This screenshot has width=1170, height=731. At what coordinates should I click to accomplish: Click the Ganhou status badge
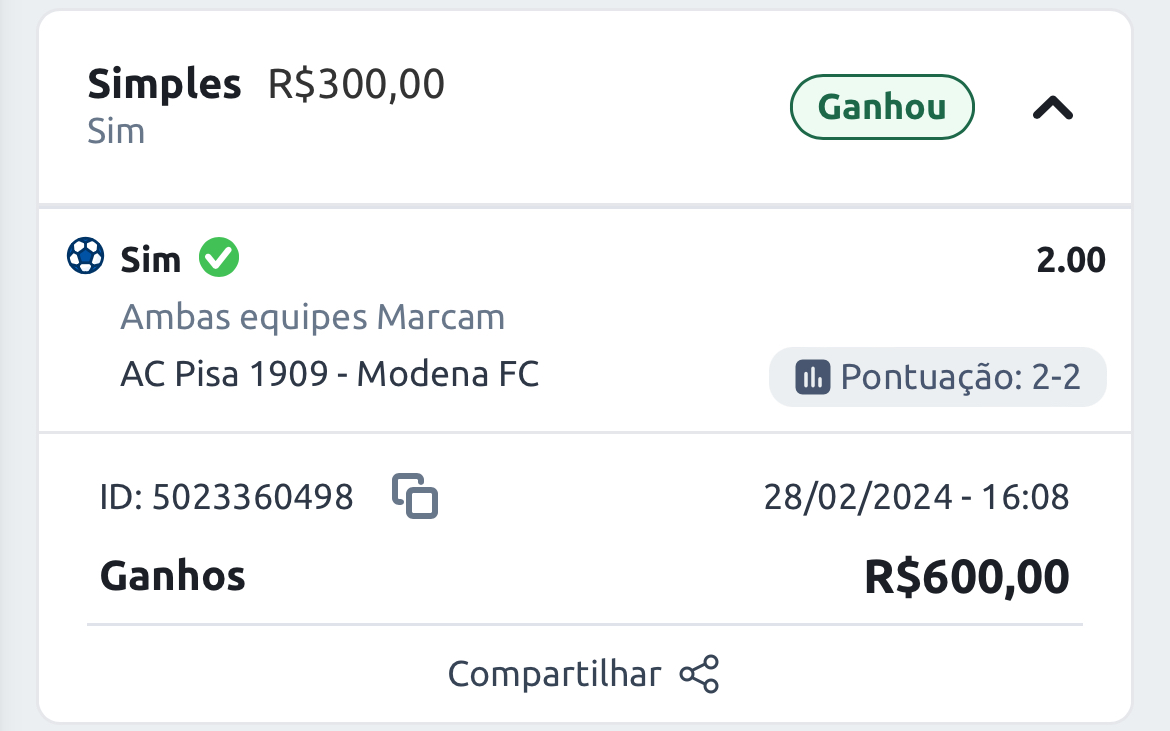tap(882, 107)
